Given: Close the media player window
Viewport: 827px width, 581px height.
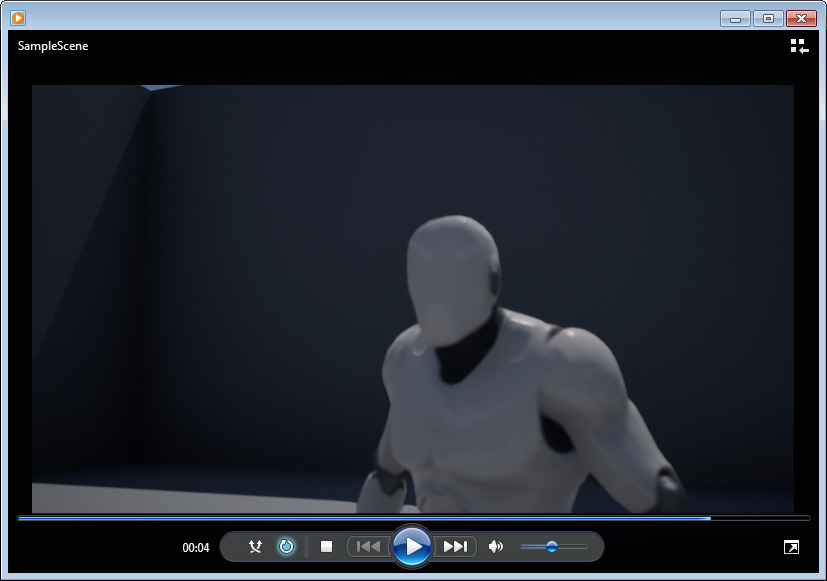Looking at the screenshot, I should (801, 19).
